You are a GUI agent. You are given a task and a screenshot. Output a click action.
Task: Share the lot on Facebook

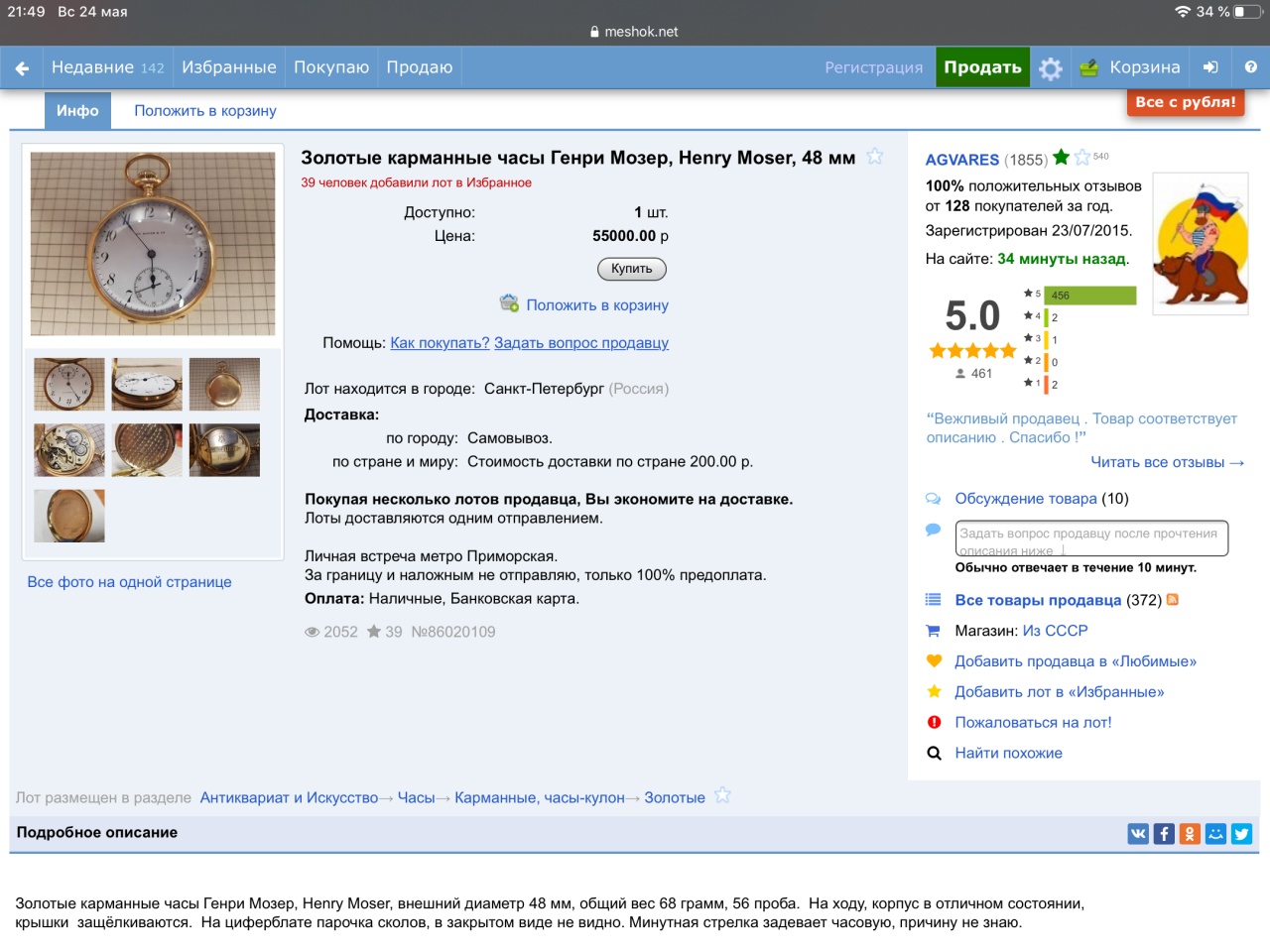1164,834
